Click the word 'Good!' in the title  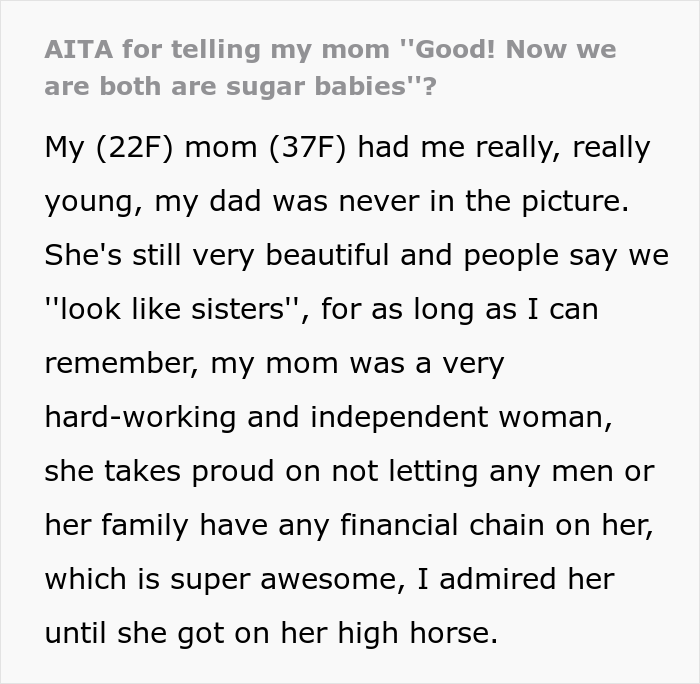(454, 49)
